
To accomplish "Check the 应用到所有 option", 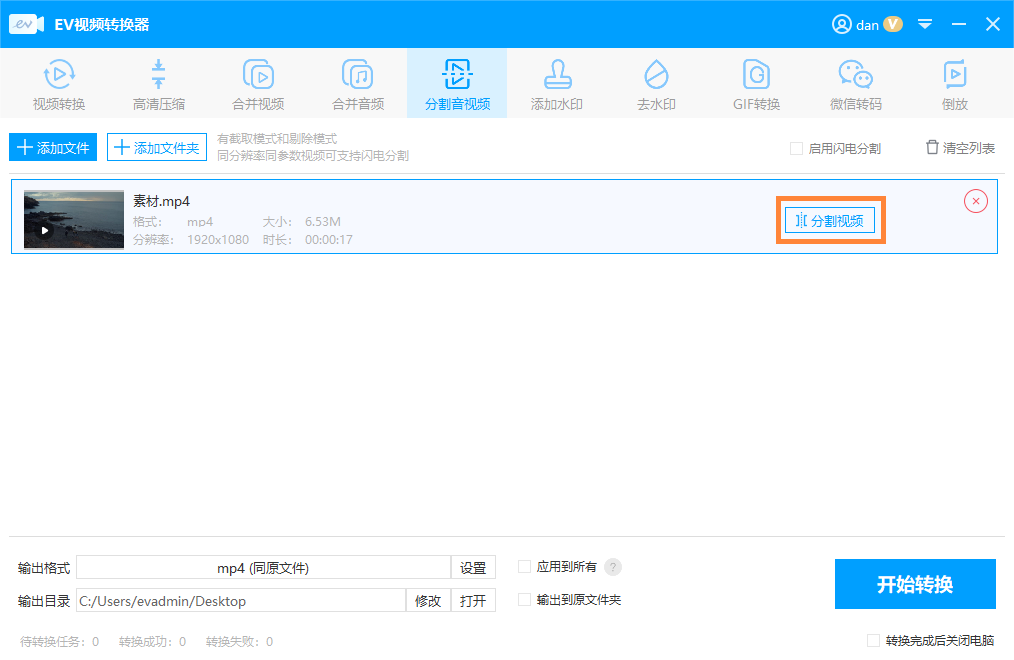I will [525, 567].
